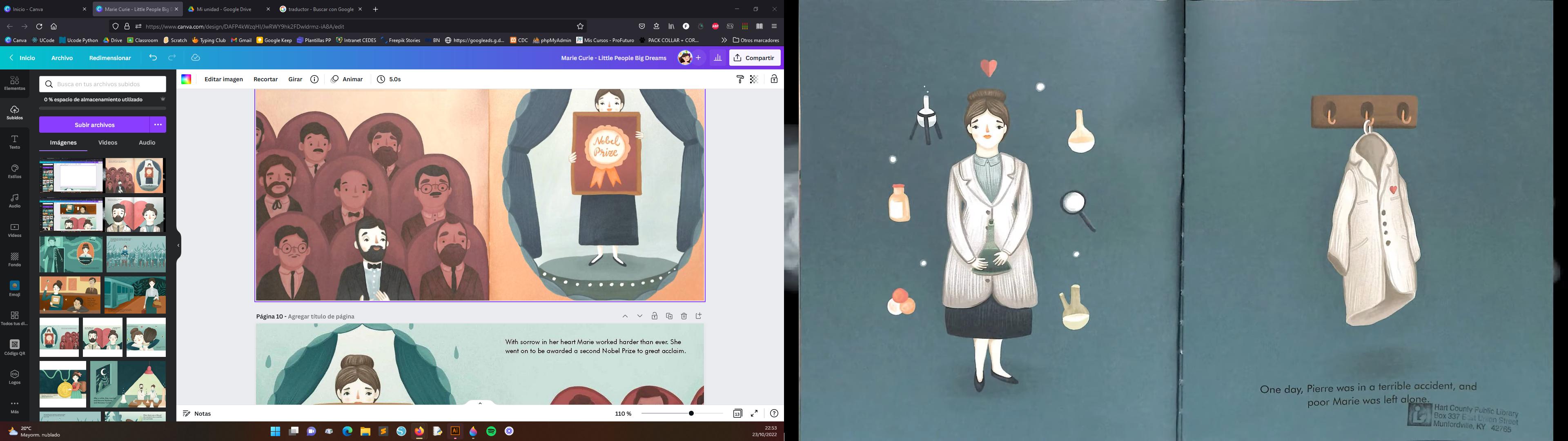
Task: Switch to the Audio uploads tab
Action: pos(147,143)
